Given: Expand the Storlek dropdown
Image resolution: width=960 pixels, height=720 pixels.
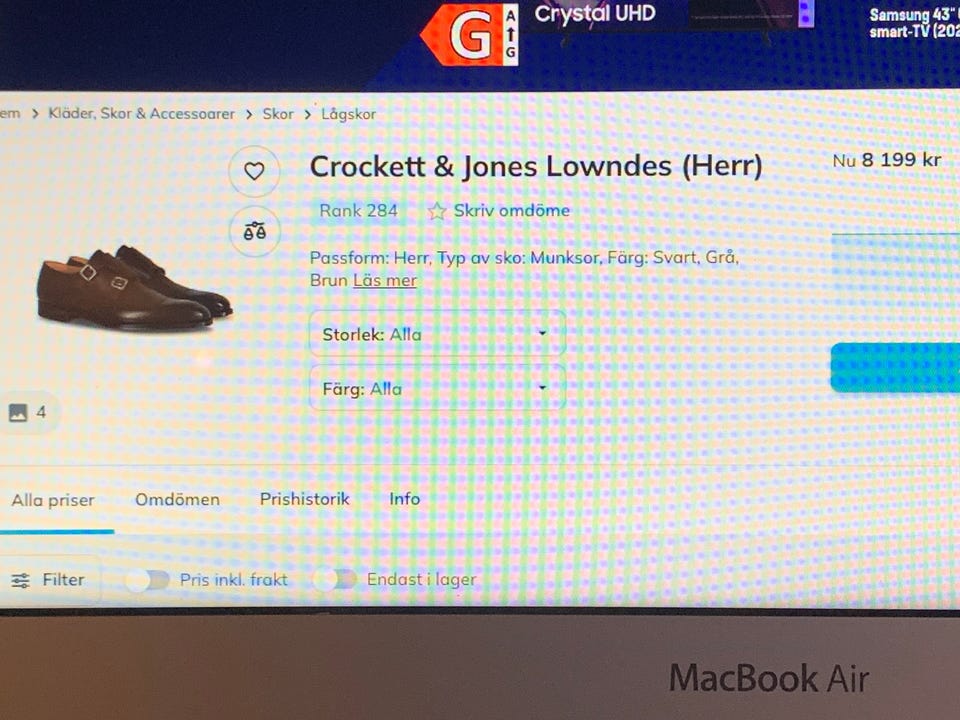Looking at the screenshot, I should tap(437, 334).
